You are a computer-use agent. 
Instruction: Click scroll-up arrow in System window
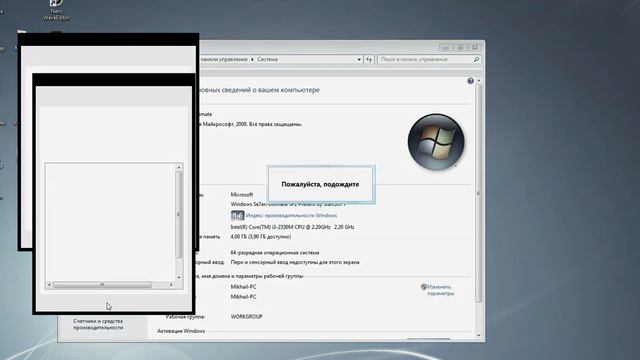pyautogui.click(x=479, y=81)
